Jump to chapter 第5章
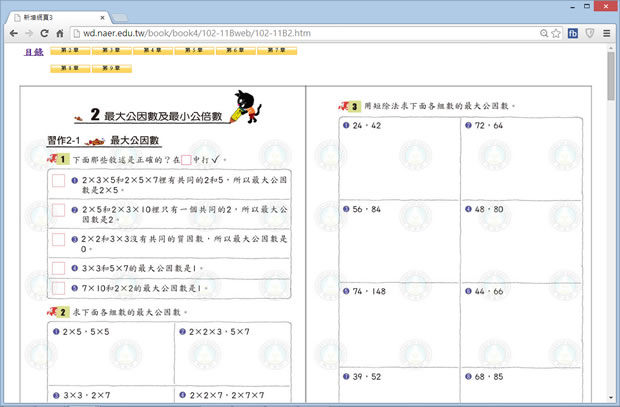Screen dimensions: 620x407 [194, 50]
